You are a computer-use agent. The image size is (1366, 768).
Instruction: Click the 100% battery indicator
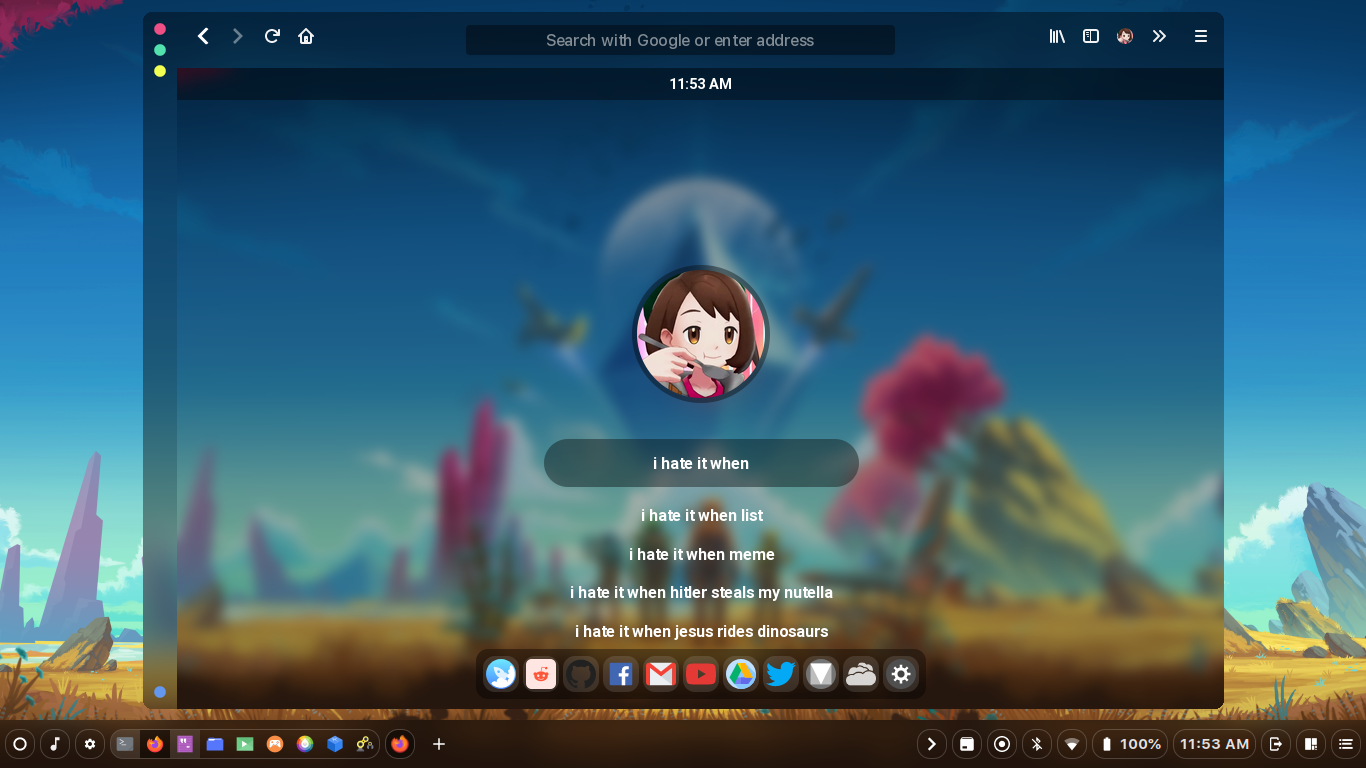coord(1131,744)
